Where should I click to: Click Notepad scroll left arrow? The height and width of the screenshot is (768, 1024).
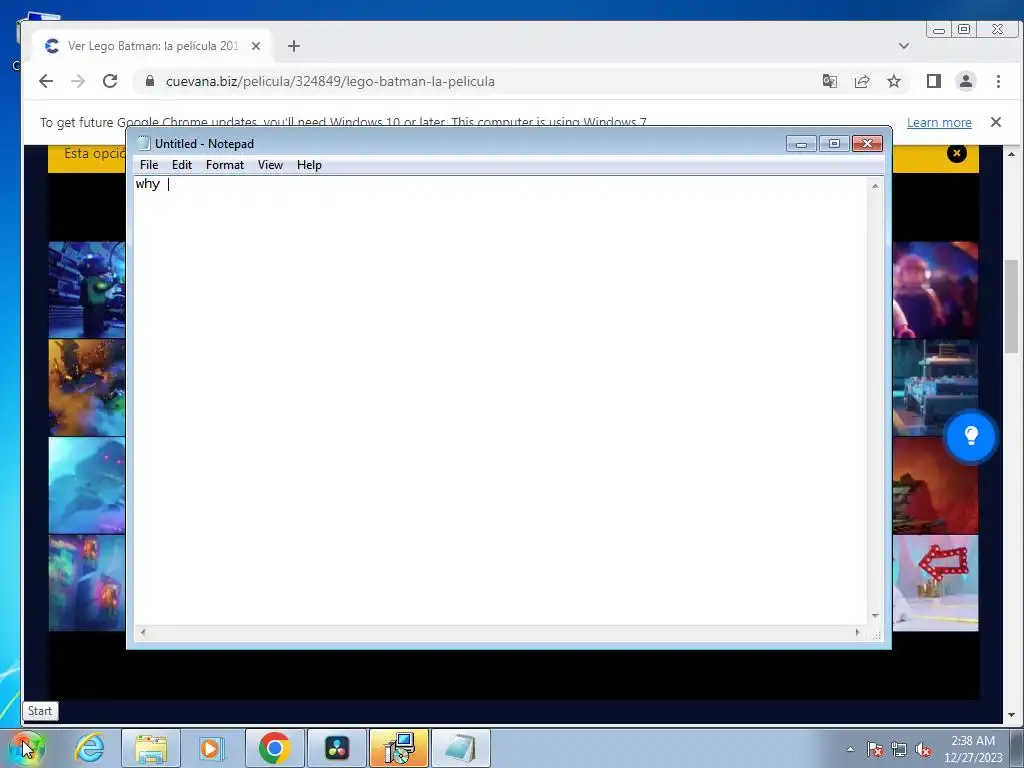click(x=143, y=632)
